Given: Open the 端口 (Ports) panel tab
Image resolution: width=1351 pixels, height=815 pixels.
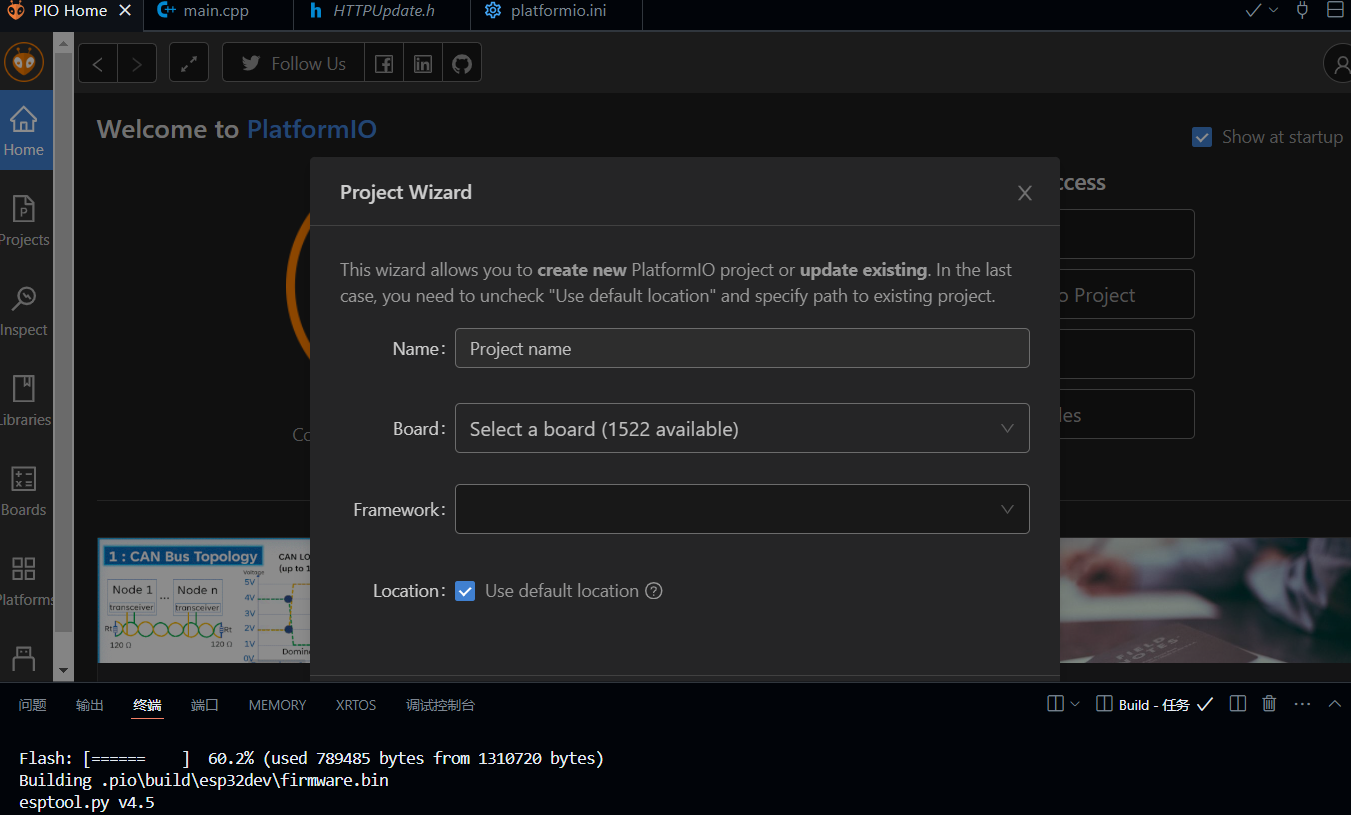Looking at the screenshot, I should [x=205, y=705].
